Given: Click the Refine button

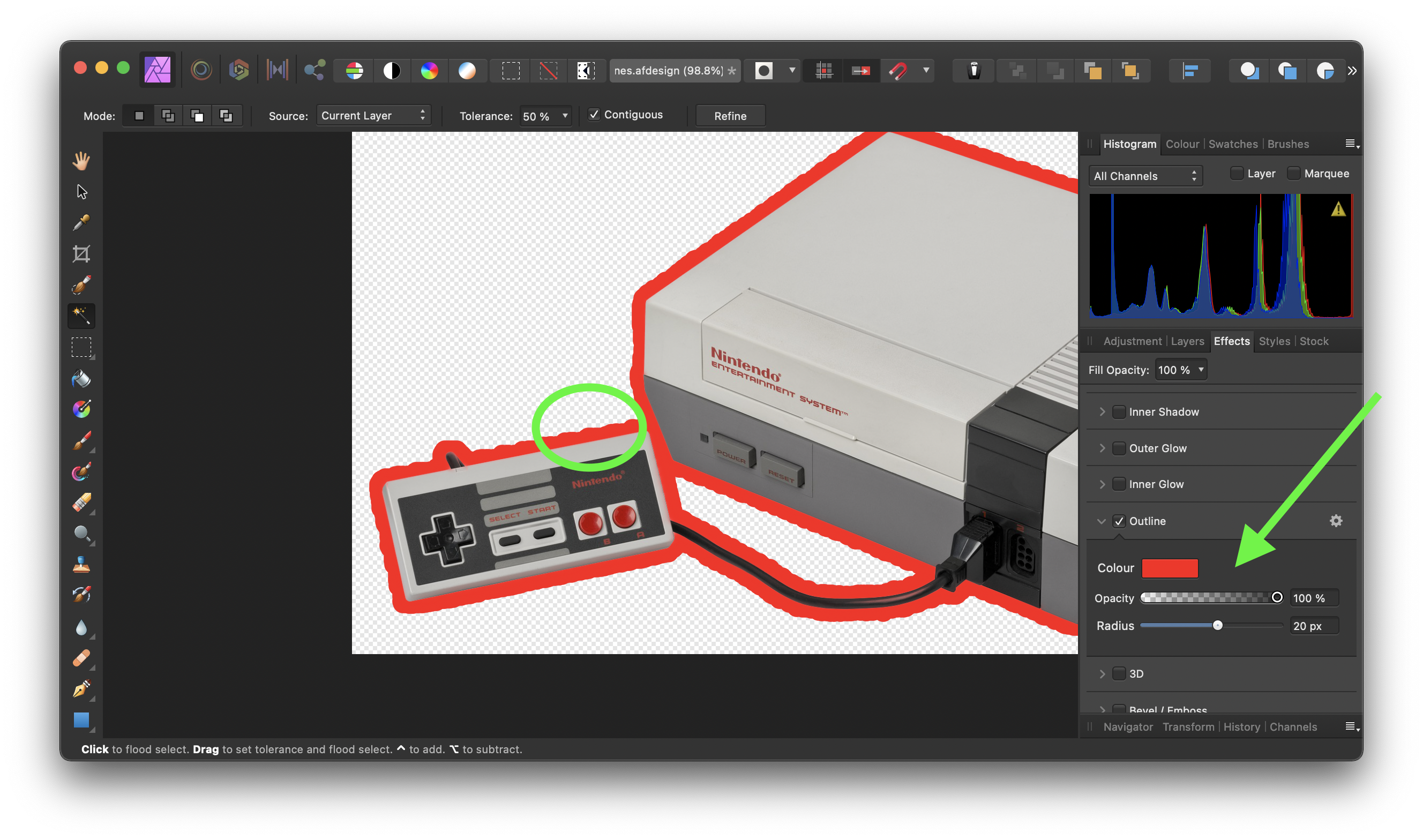Looking at the screenshot, I should point(730,116).
